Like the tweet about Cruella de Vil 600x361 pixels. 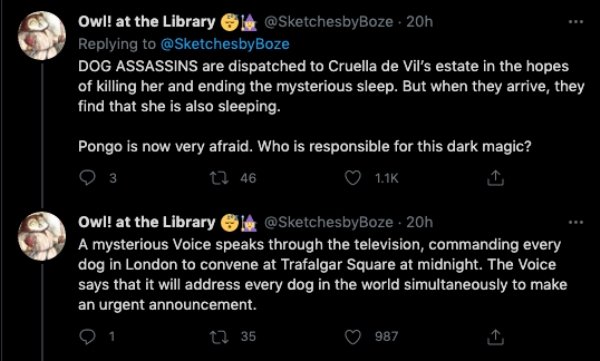352,178
